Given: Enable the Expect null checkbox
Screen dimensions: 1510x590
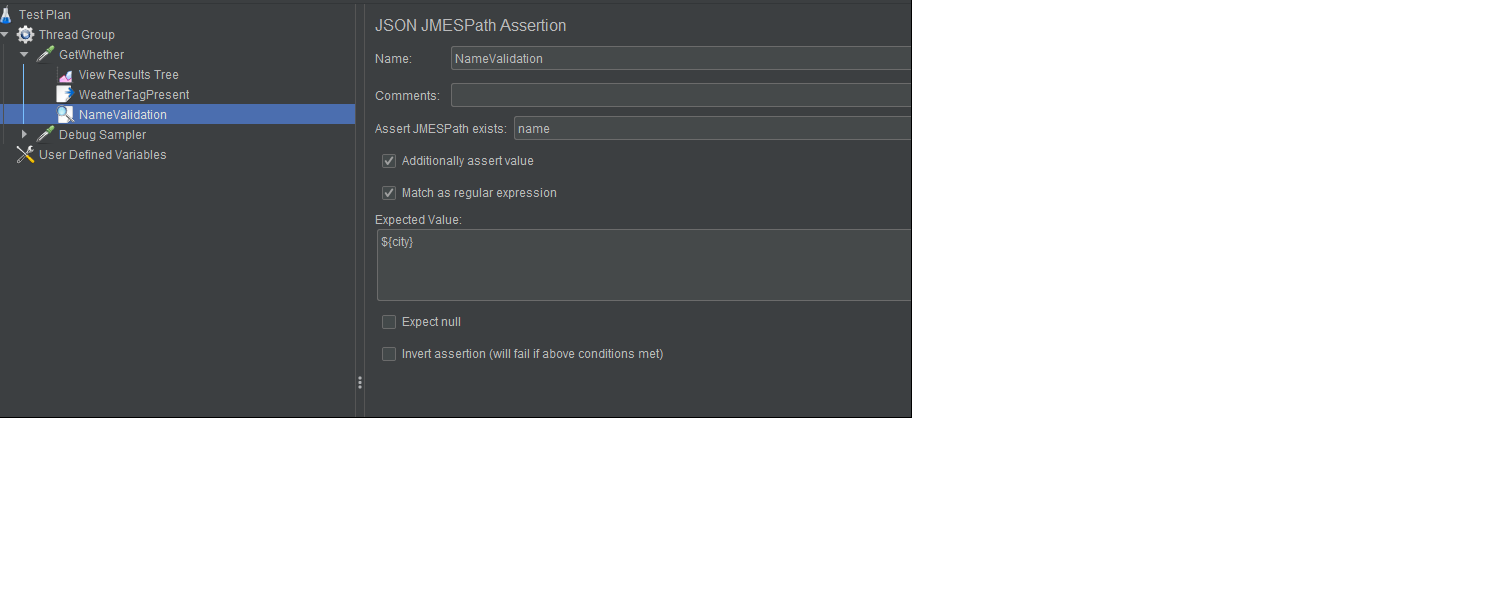Looking at the screenshot, I should [x=388, y=321].
